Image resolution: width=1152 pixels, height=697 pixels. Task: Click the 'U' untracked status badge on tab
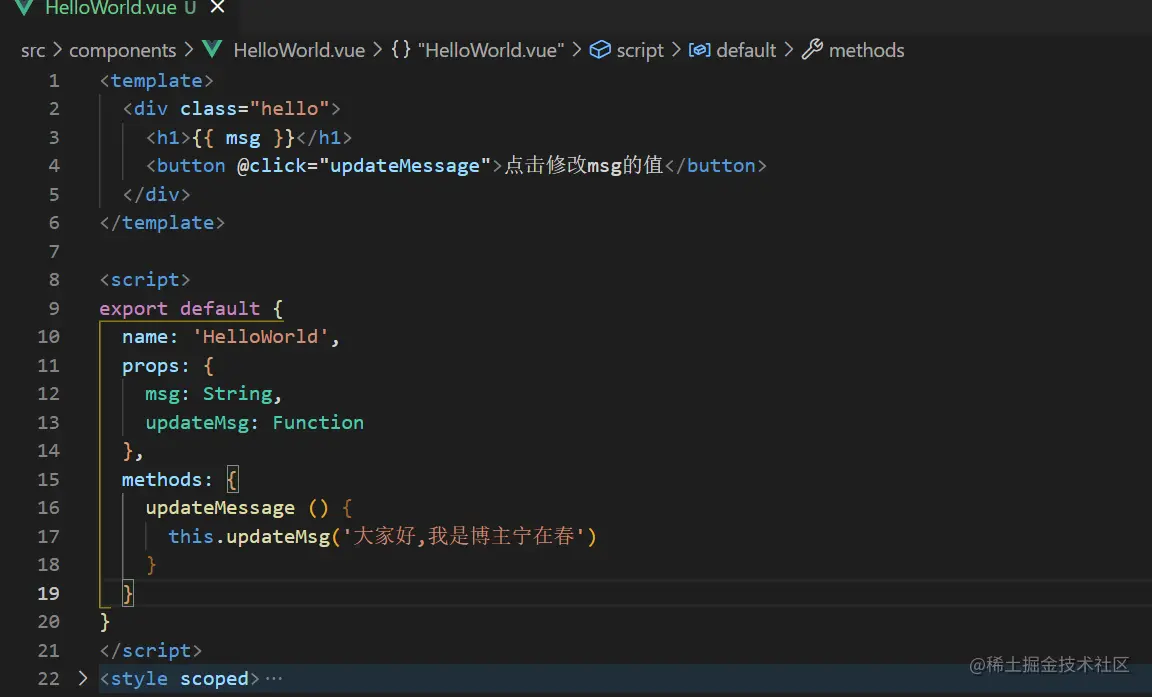pyautogui.click(x=190, y=8)
